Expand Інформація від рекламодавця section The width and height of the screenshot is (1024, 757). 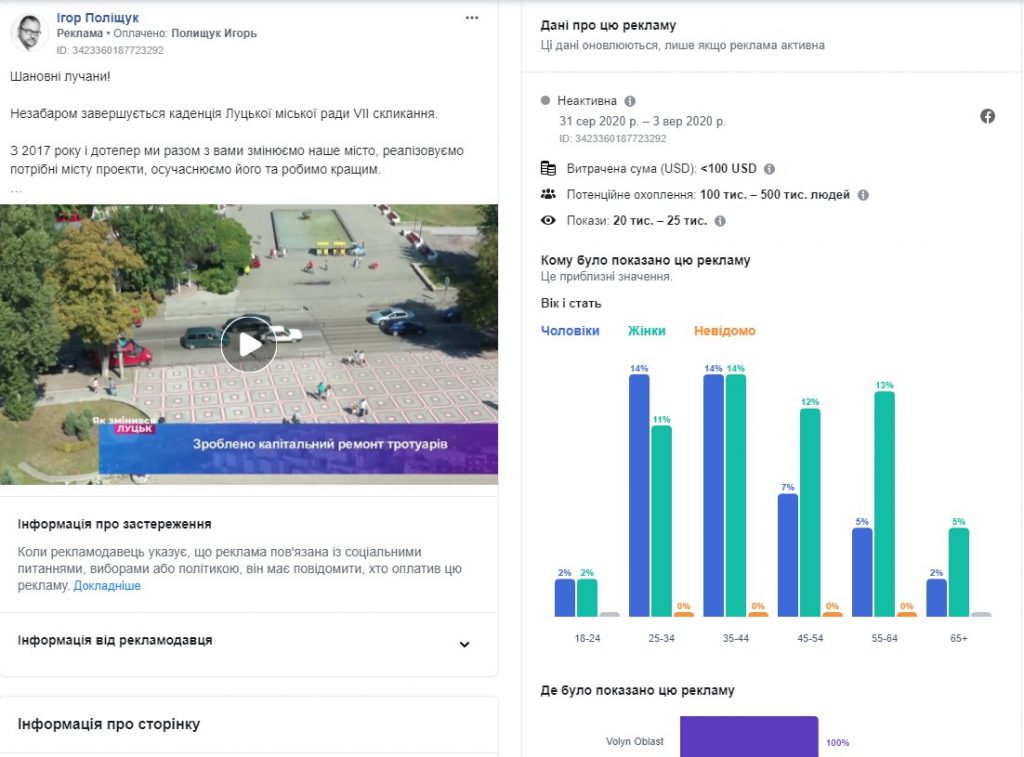(464, 644)
